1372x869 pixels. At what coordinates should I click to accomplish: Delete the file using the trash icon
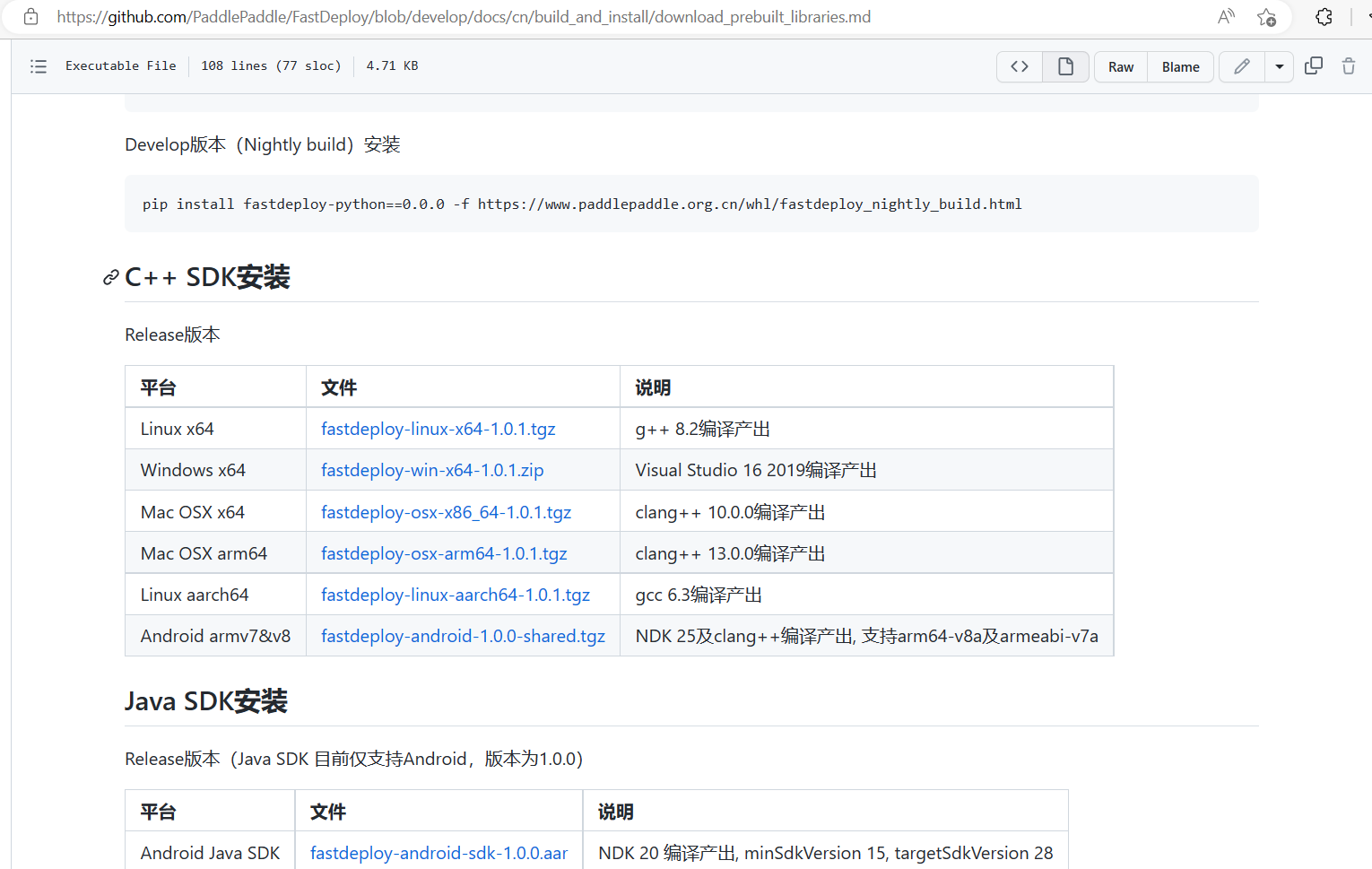click(x=1349, y=65)
